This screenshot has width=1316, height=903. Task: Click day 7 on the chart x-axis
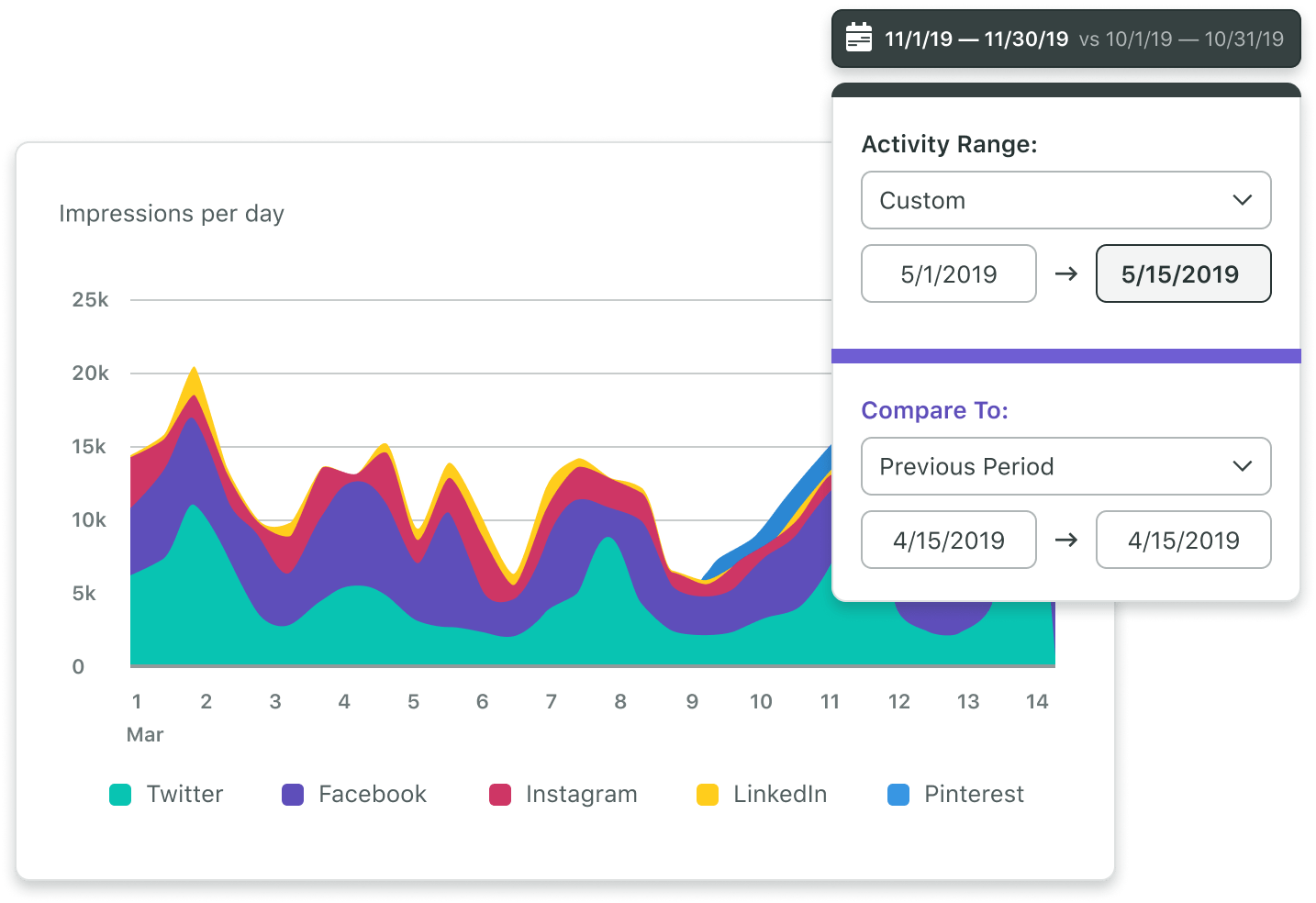552,702
